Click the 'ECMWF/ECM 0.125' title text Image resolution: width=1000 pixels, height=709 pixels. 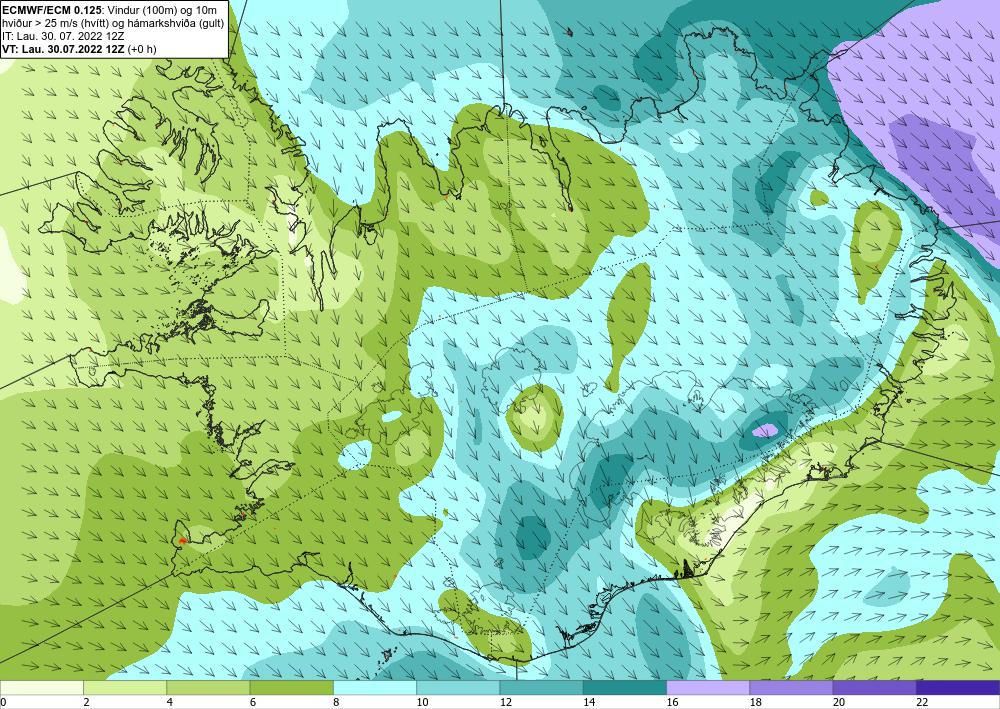52,9
